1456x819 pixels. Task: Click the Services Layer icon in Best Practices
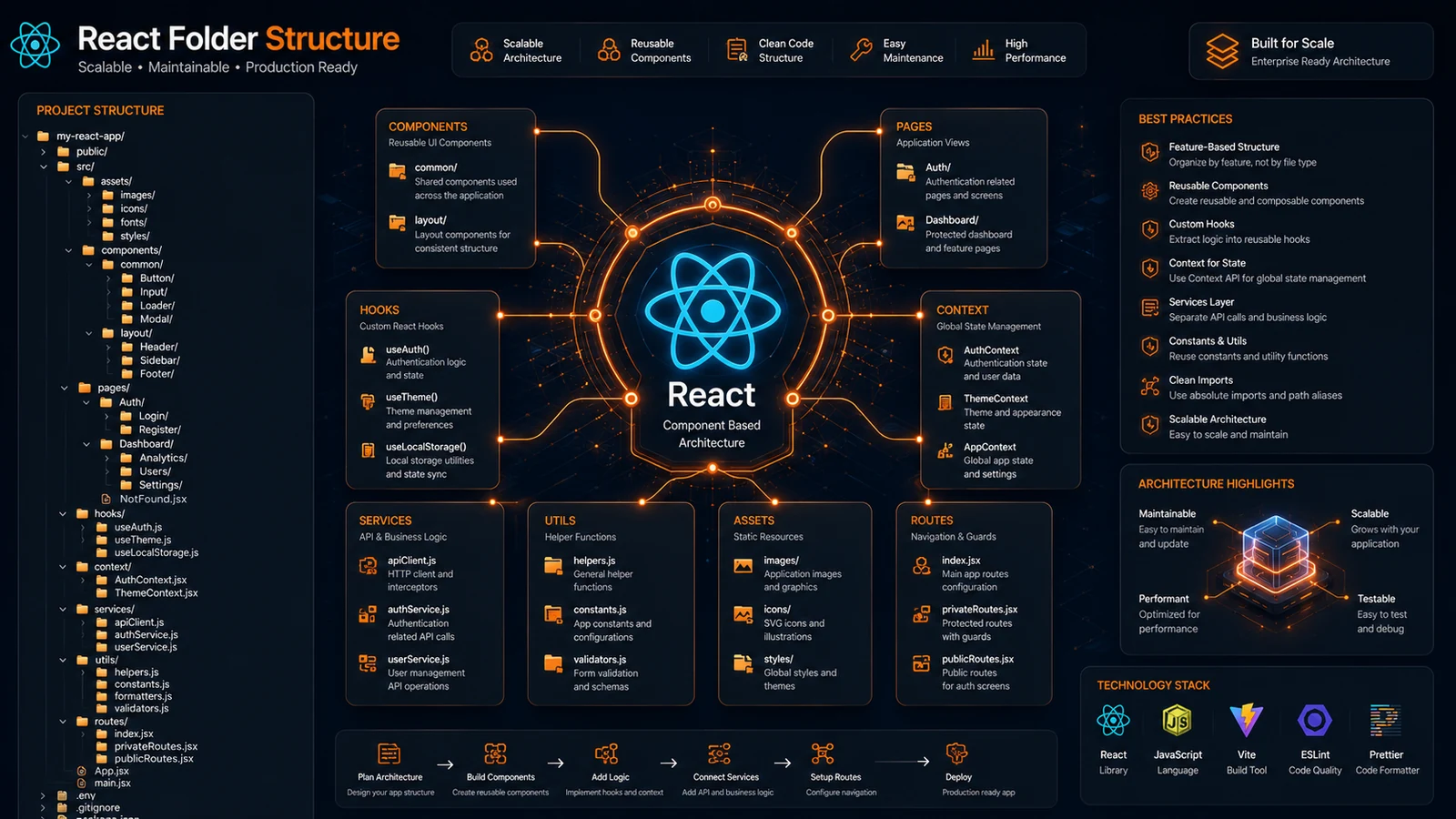coord(1150,308)
